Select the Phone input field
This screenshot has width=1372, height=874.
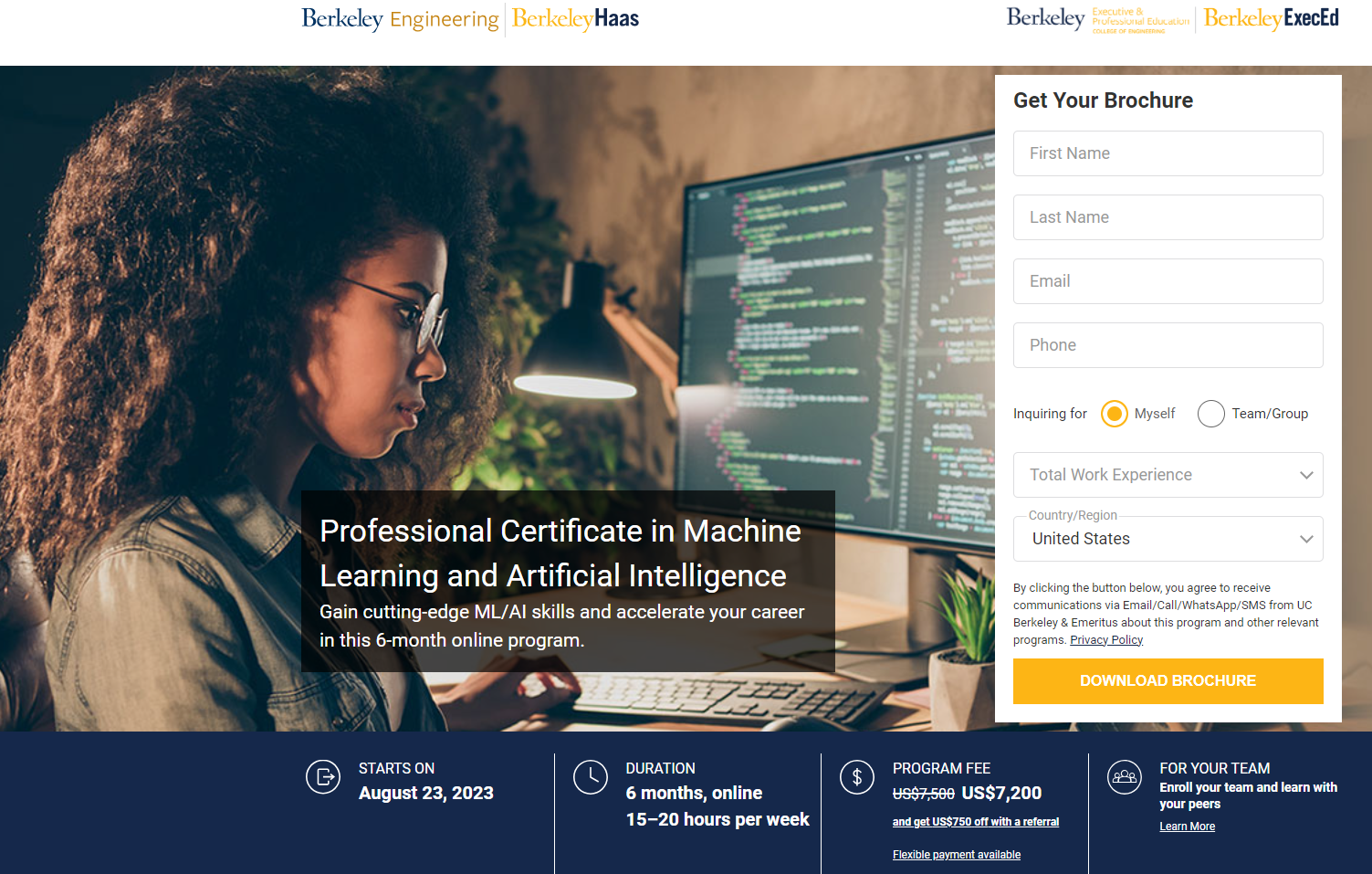1168,345
